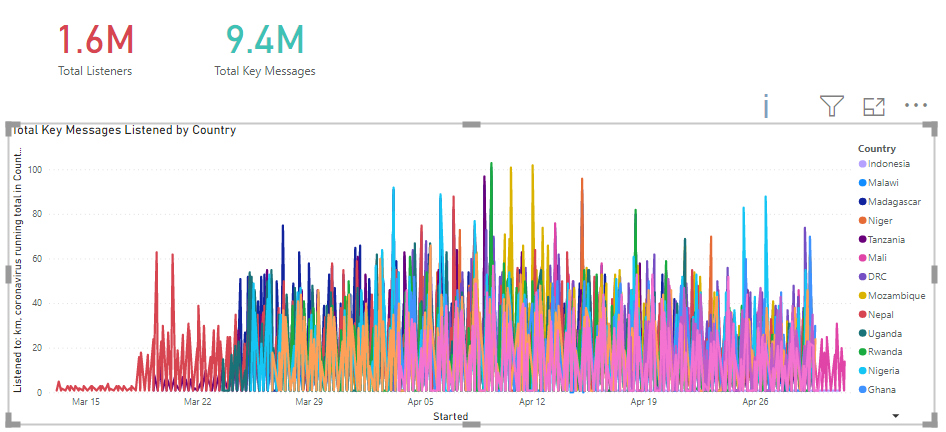Click the Mar 22 axis label
This screenshot has width=946, height=432.
click(x=198, y=402)
